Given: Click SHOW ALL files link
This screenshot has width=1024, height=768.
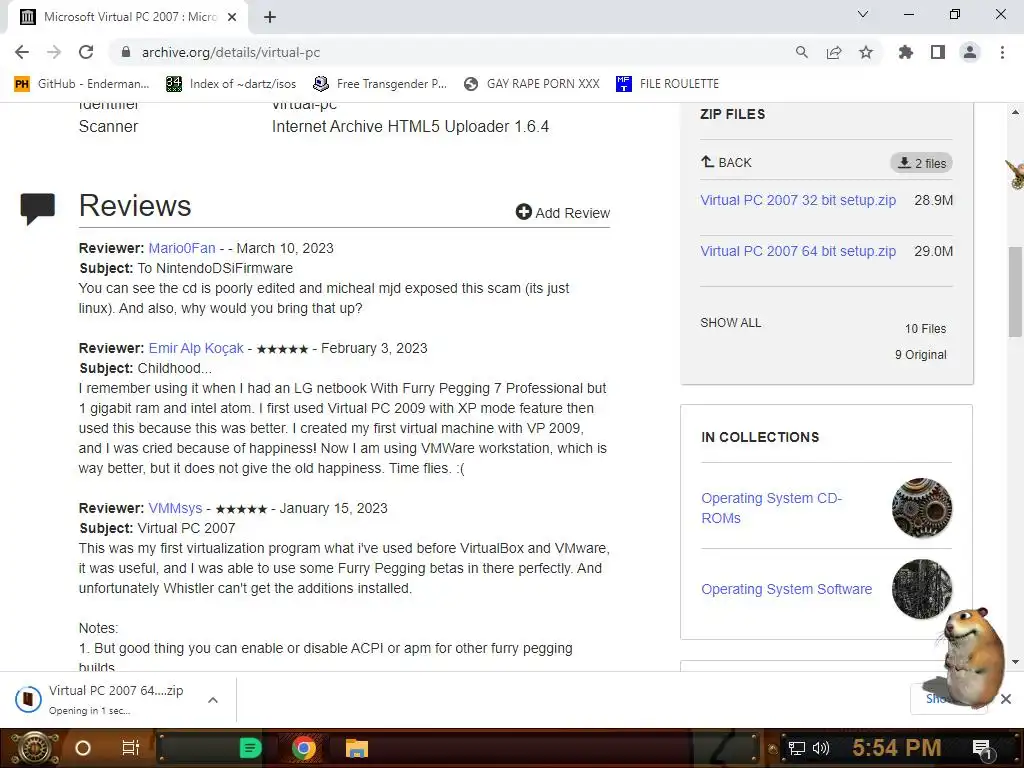Looking at the screenshot, I should [731, 323].
